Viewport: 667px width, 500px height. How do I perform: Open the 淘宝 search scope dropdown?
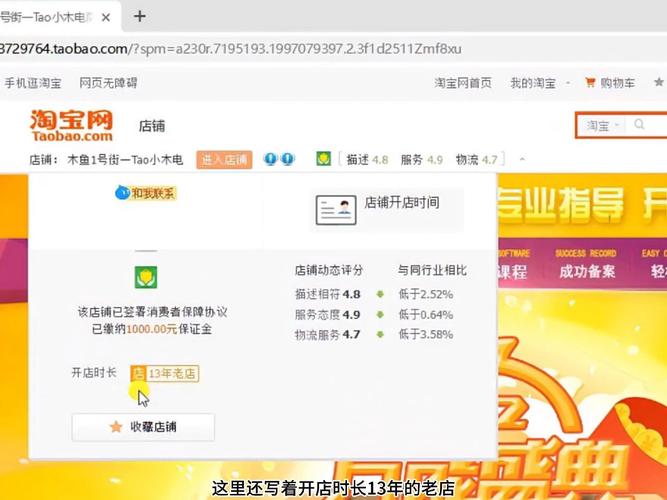pos(604,126)
